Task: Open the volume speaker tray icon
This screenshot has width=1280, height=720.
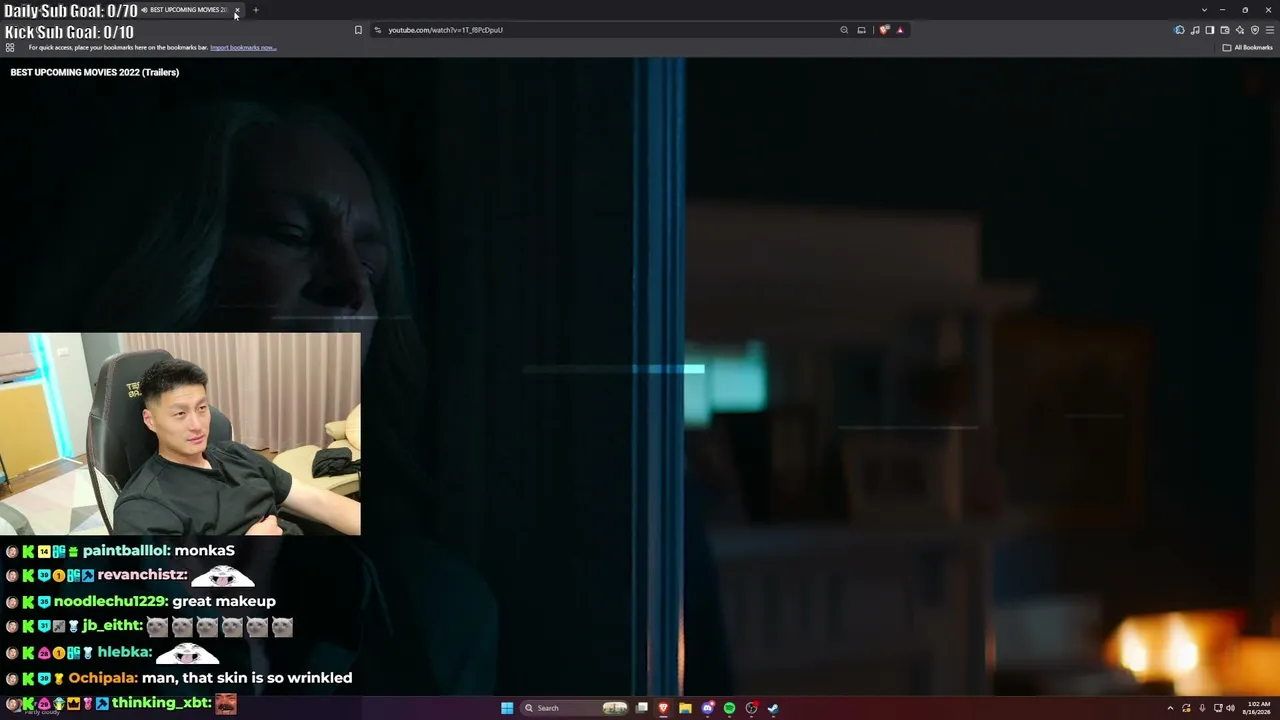Action: point(1230,708)
